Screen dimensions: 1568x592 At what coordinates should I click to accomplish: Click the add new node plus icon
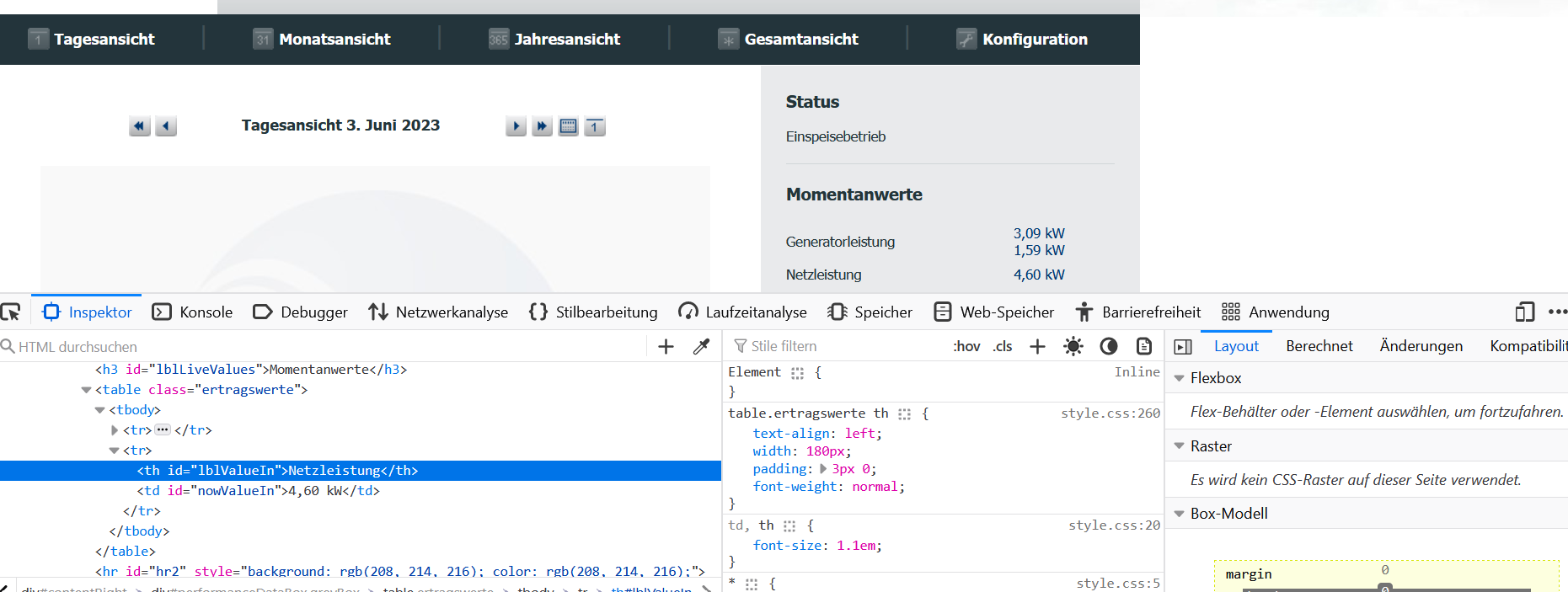[666, 346]
